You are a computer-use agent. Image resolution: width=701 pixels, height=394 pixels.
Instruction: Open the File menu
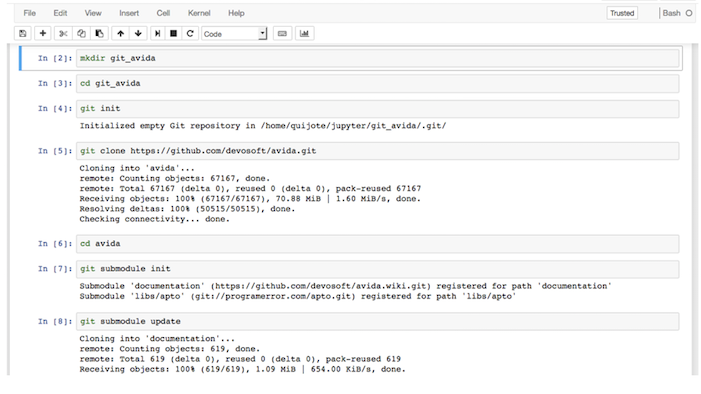(x=30, y=13)
